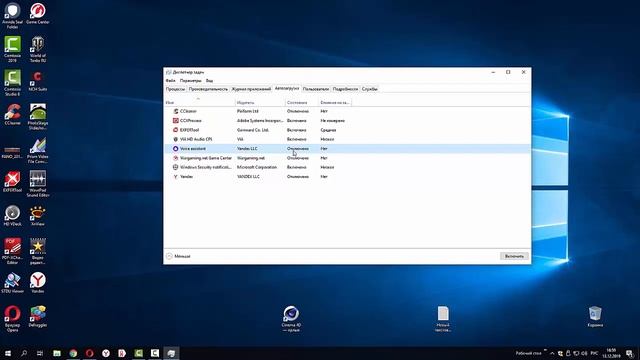Image resolution: width=640 pixels, height=360 pixels.
Task: Click the Включить button
Action: pos(514,256)
